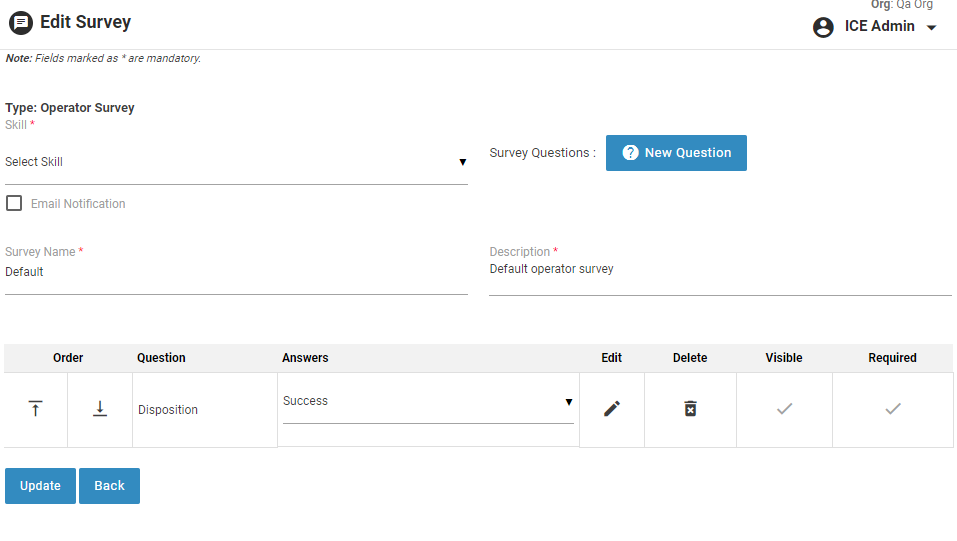Open the Select Skill dropdown
957x541 pixels.
point(236,162)
